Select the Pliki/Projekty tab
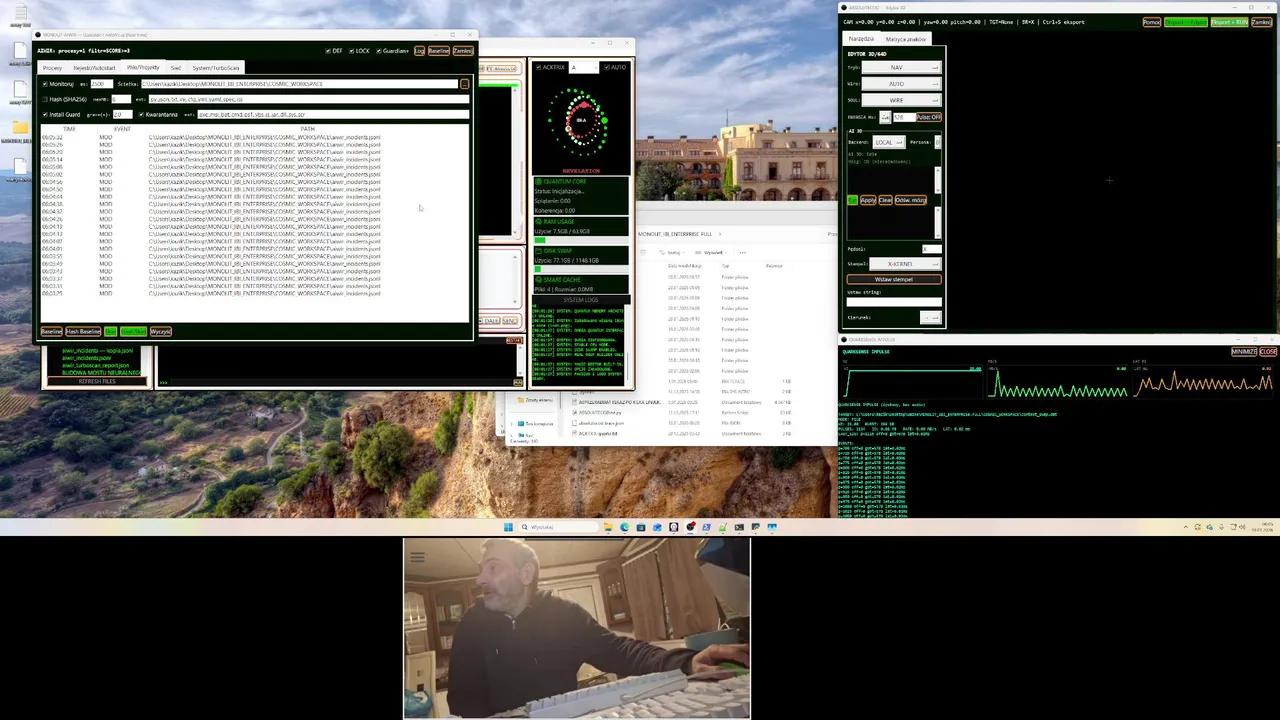1280x720 pixels. pos(143,67)
